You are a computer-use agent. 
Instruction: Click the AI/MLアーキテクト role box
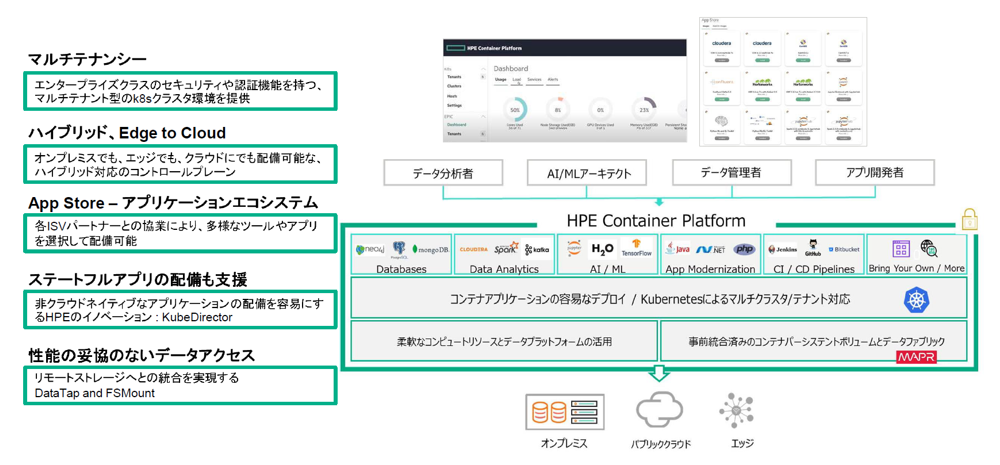pyautogui.click(x=587, y=172)
